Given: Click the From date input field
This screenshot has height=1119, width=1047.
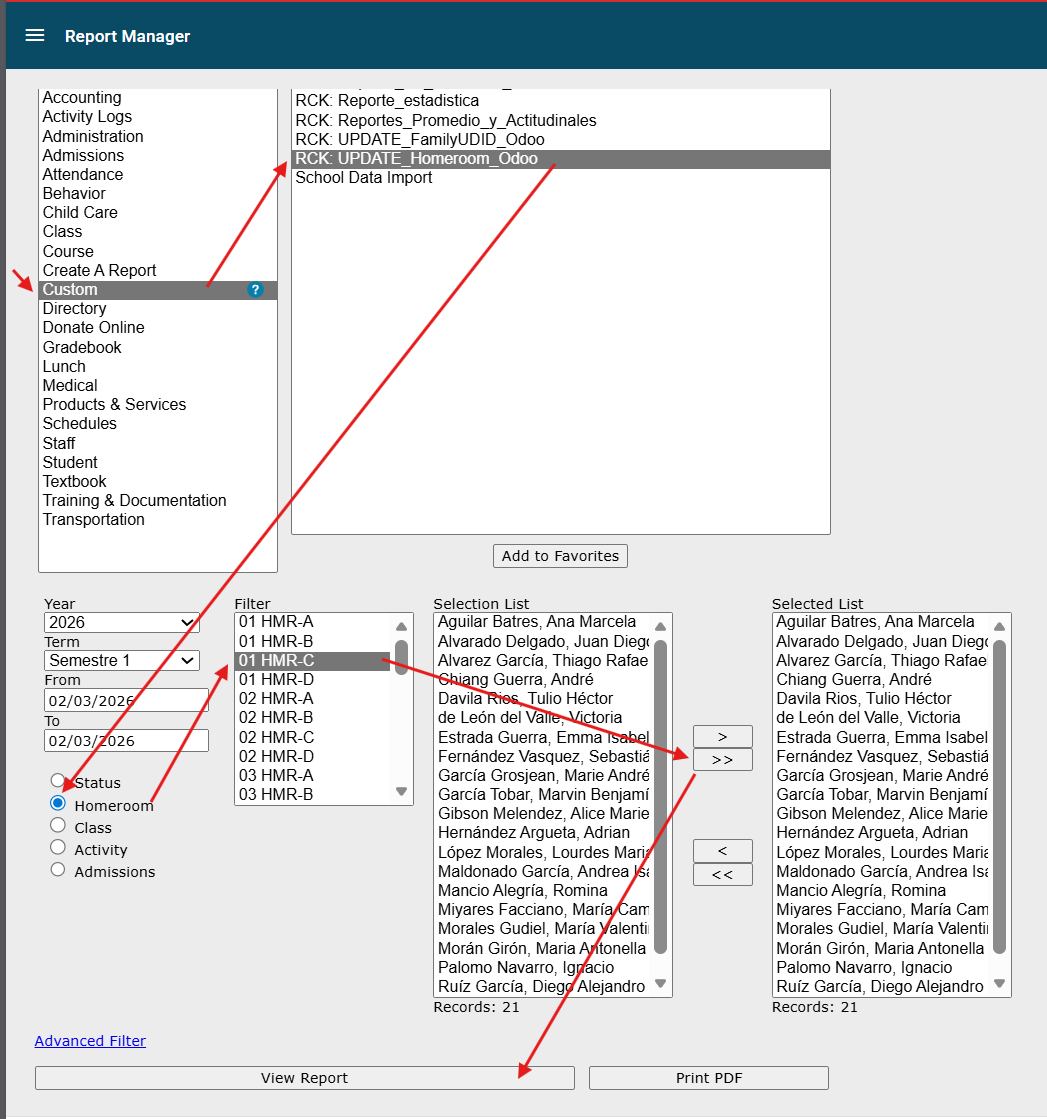Looking at the screenshot, I should click(x=126, y=700).
